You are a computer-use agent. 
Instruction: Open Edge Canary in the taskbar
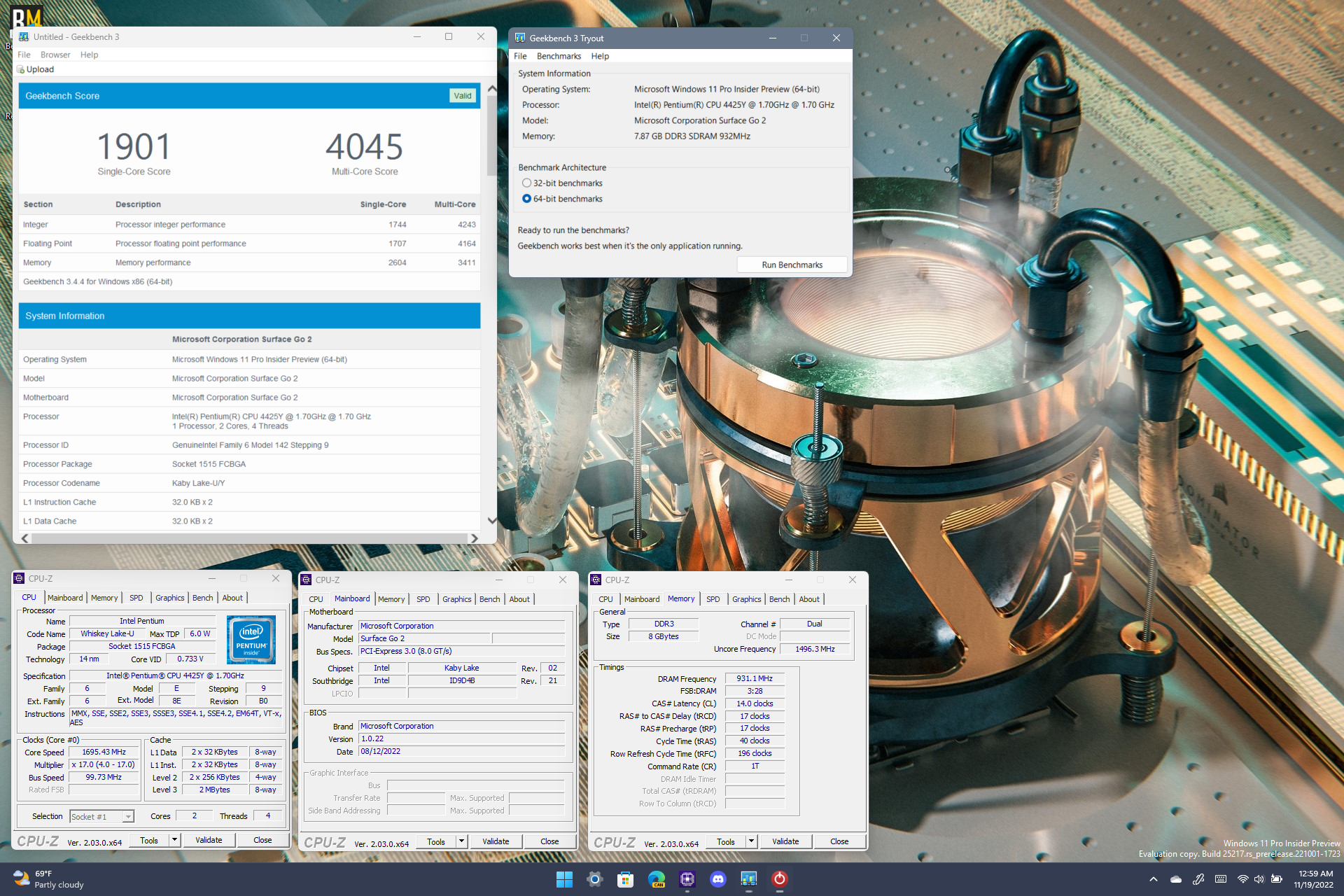pos(657,879)
